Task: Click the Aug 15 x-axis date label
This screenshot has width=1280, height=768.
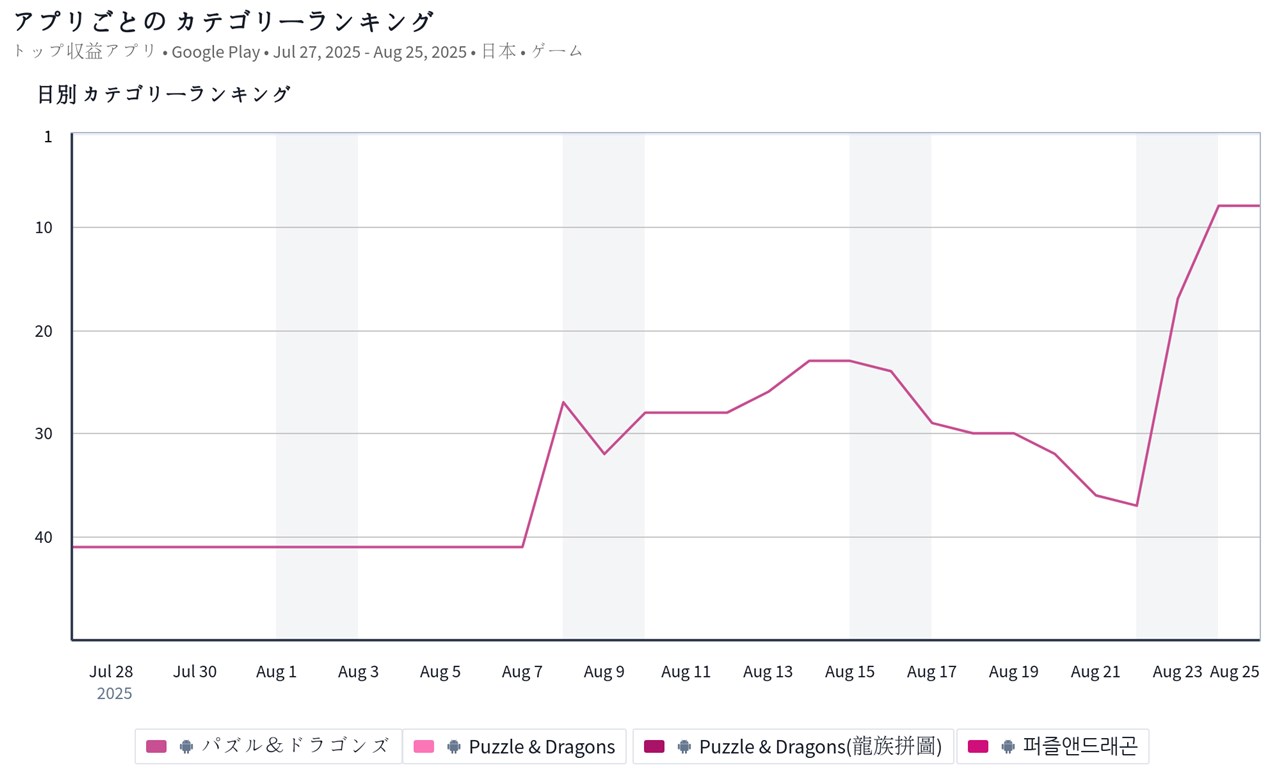Action: (850, 672)
